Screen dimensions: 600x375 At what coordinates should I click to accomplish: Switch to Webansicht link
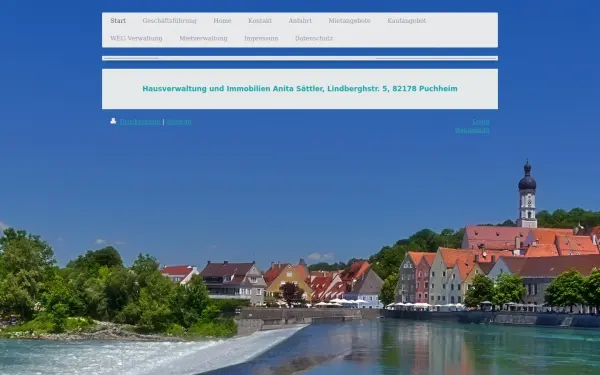pyautogui.click(x=472, y=130)
